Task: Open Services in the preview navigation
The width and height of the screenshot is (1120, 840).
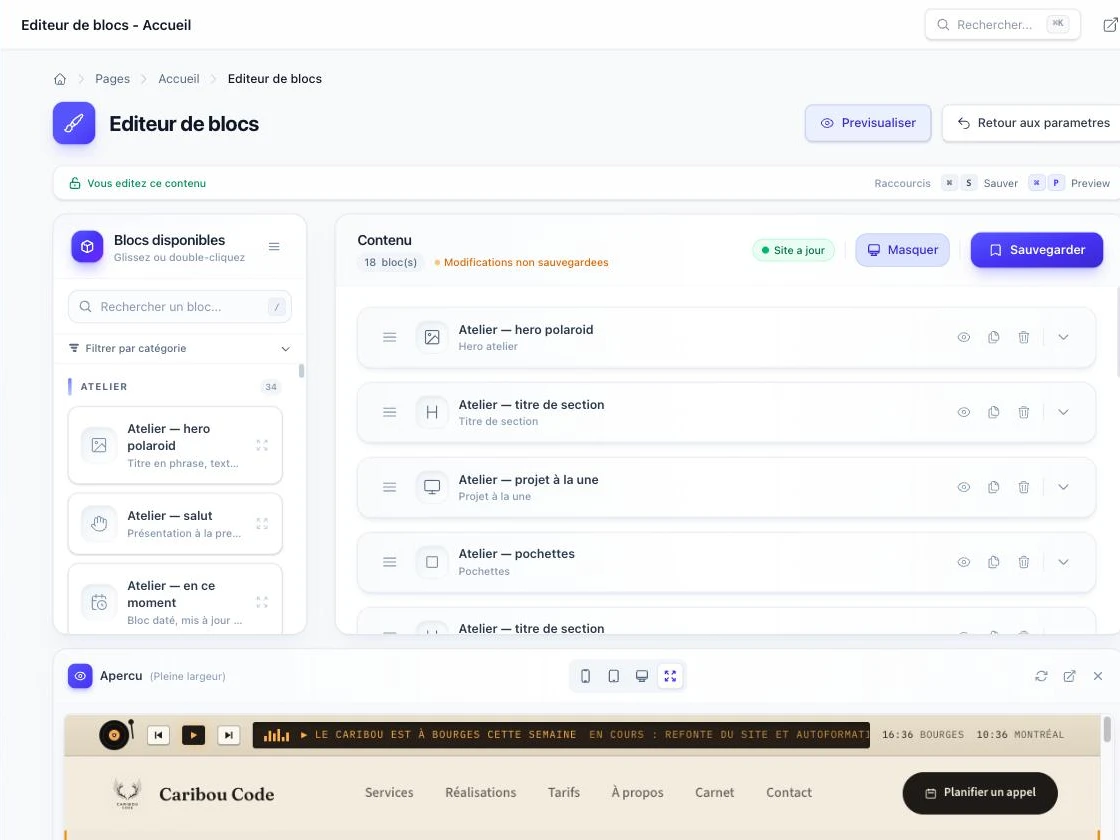Action: click(389, 792)
